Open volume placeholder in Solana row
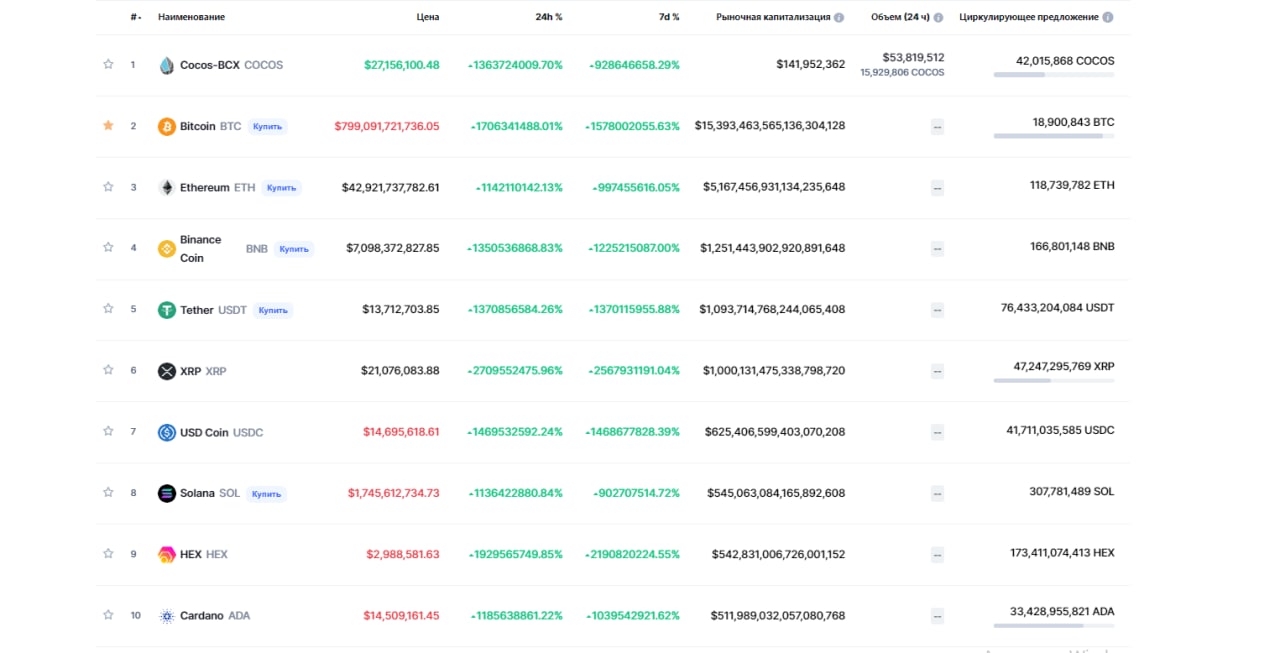The width and height of the screenshot is (1280, 653). point(937,493)
